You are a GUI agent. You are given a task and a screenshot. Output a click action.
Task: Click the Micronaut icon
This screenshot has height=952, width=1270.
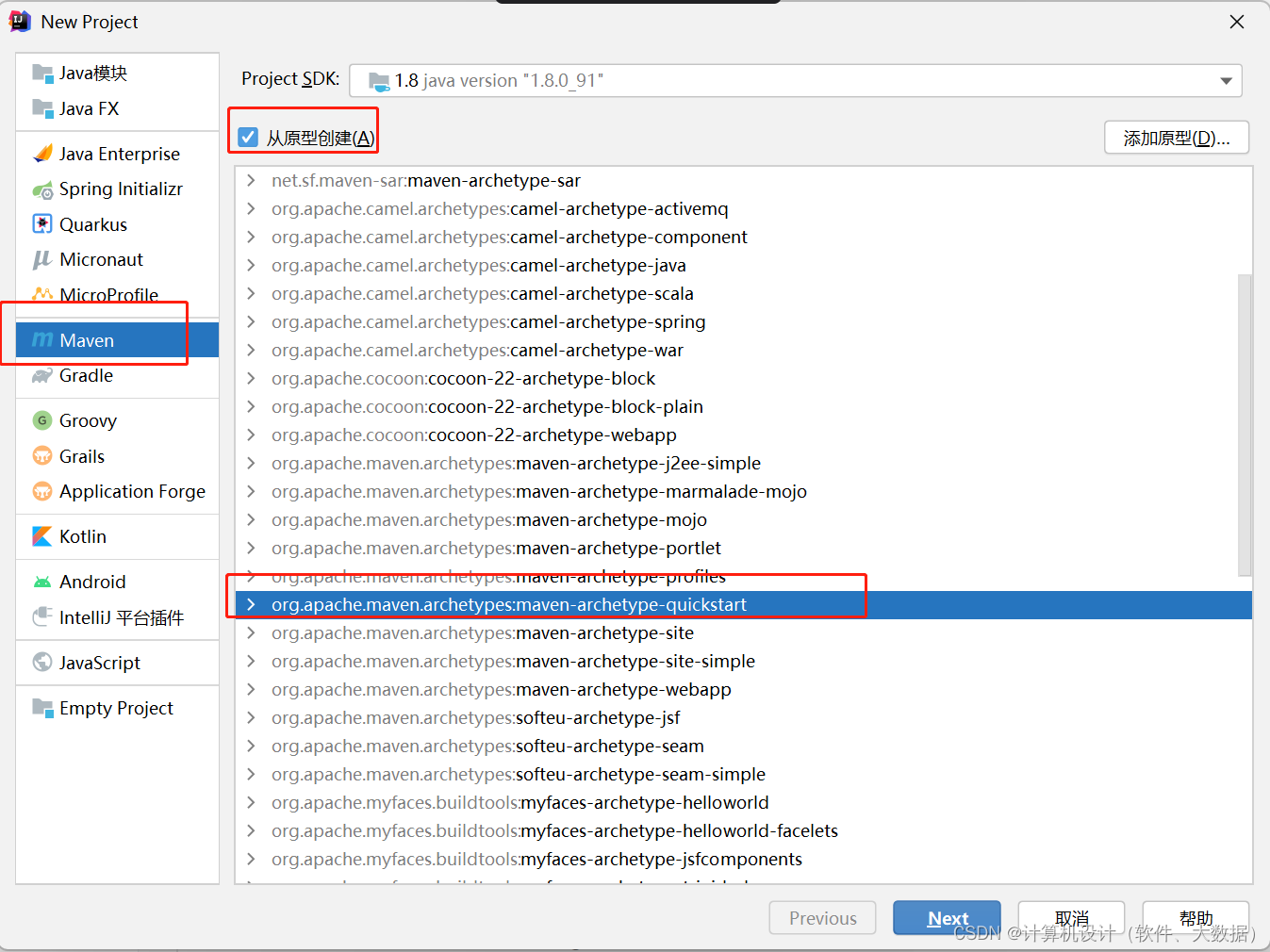pyautogui.click(x=42, y=259)
